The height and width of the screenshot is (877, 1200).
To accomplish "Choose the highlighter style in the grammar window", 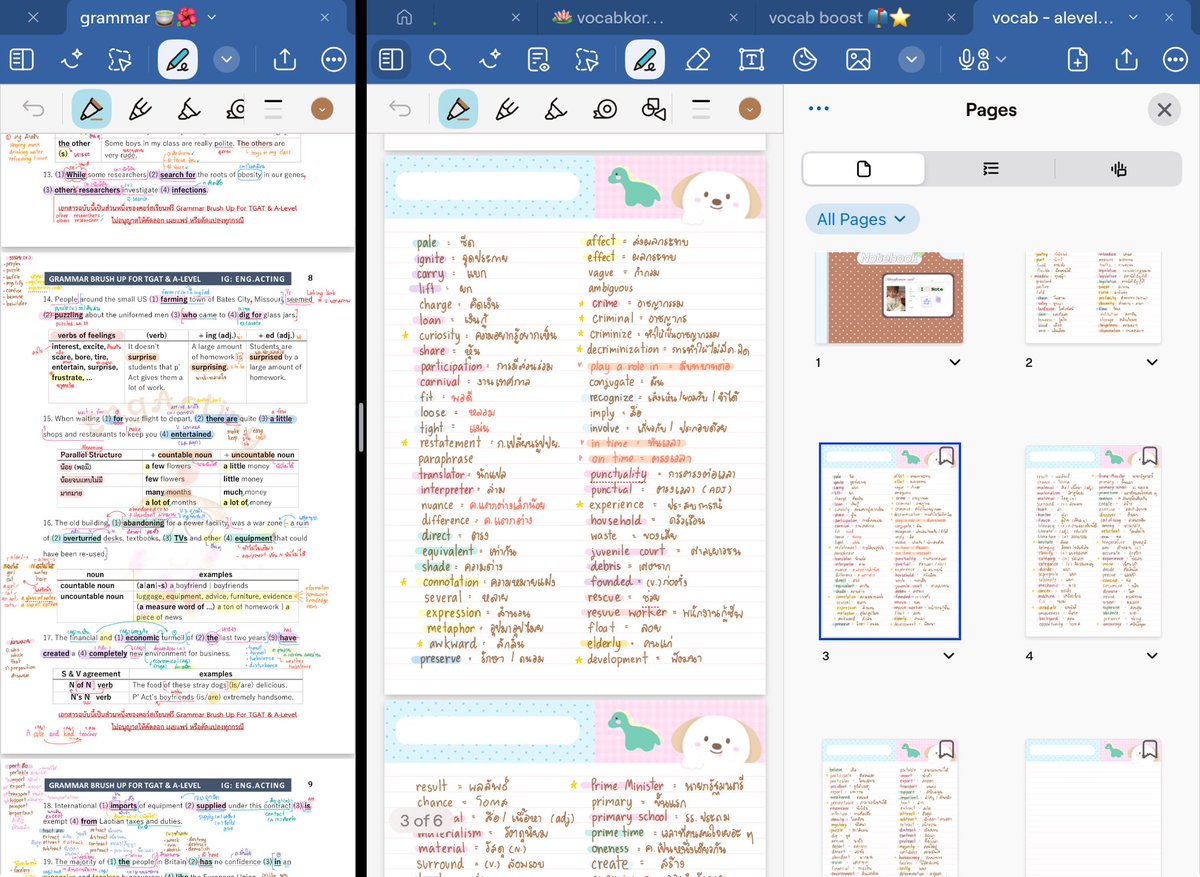I will click(x=187, y=109).
